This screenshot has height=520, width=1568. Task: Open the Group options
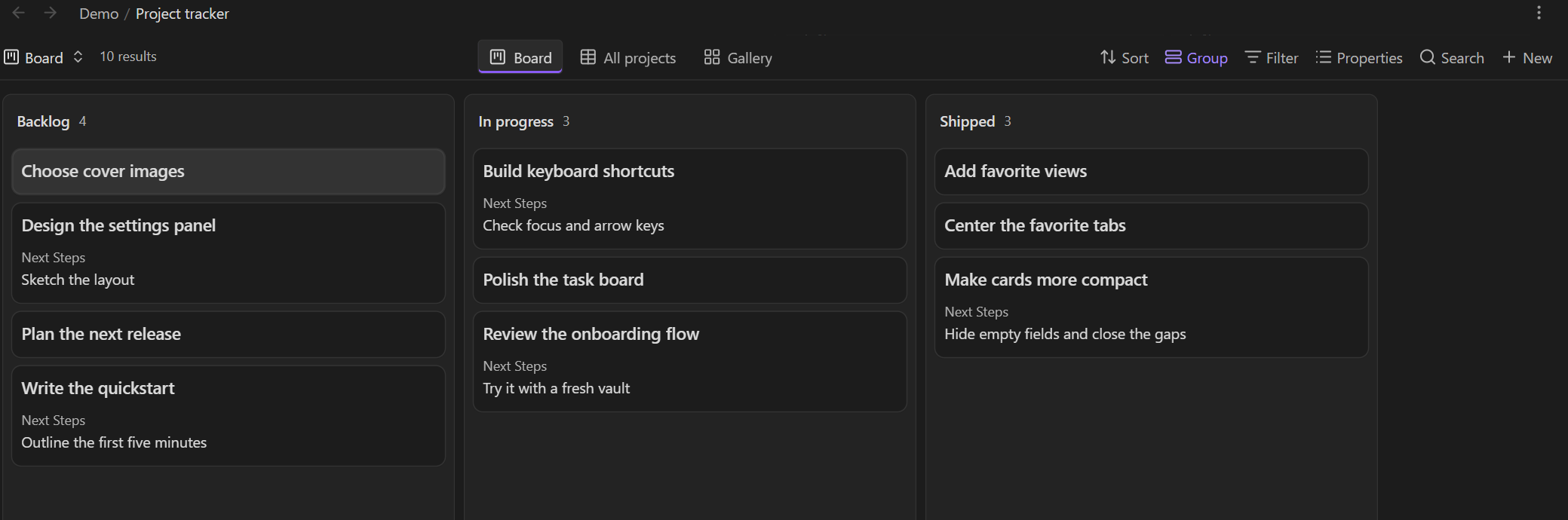click(x=1196, y=57)
